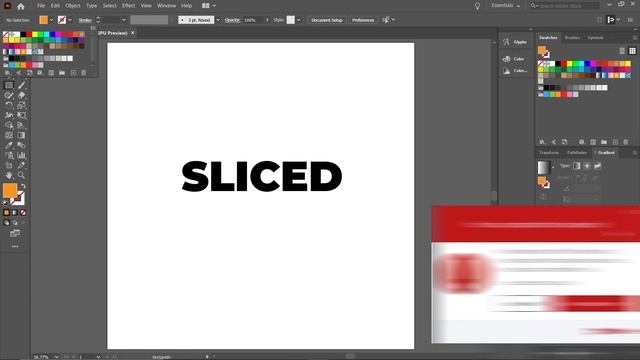This screenshot has height=360, width=640.
Task: Swap fill and stroke colors in the toolbar
Action: tap(24, 186)
